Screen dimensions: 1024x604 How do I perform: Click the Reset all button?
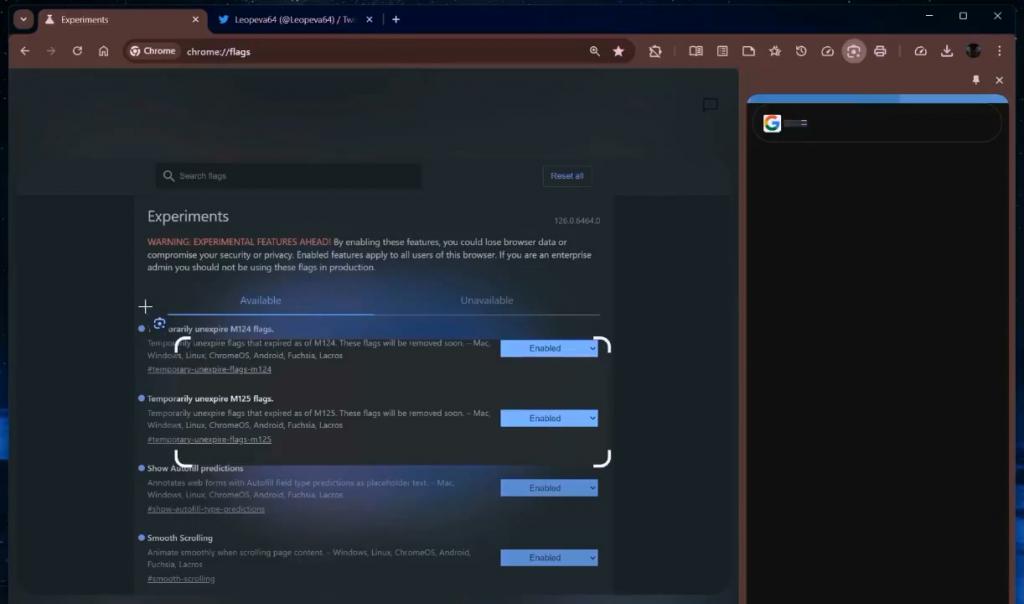[567, 176]
